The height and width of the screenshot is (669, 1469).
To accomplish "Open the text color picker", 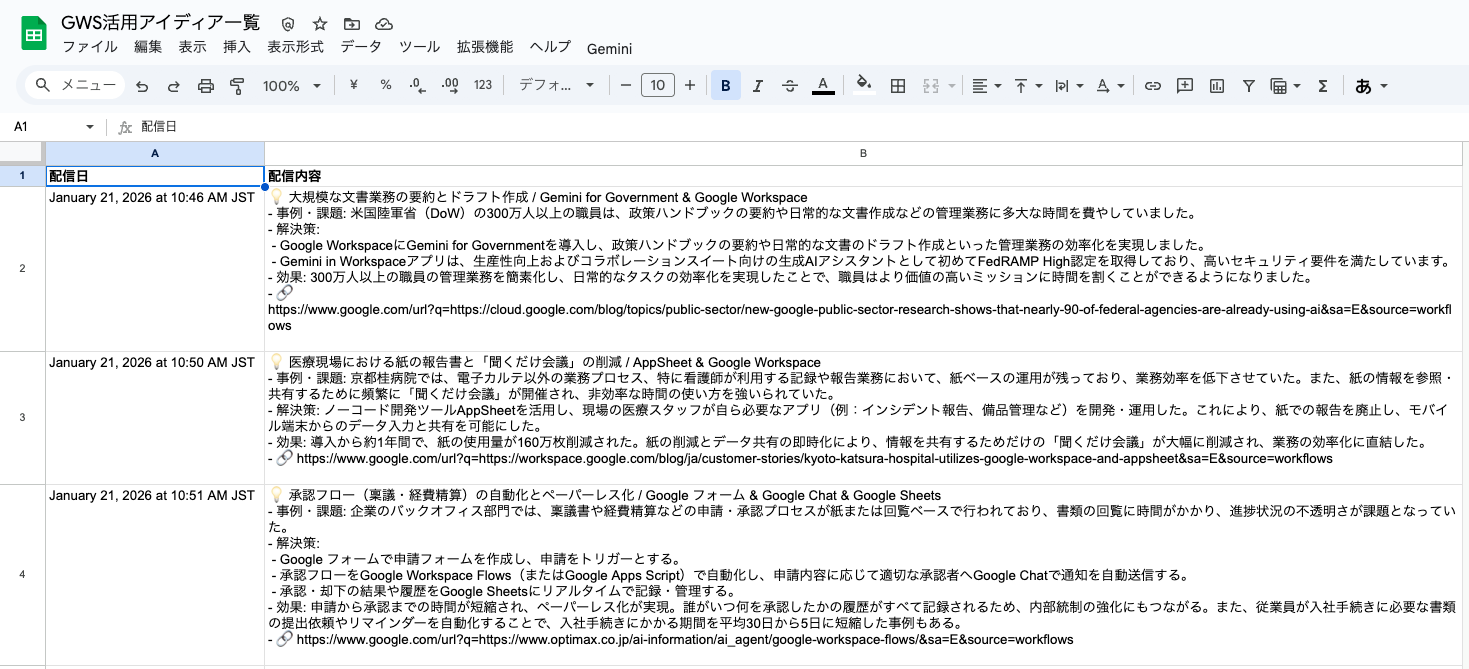I will (x=823, y=86).
